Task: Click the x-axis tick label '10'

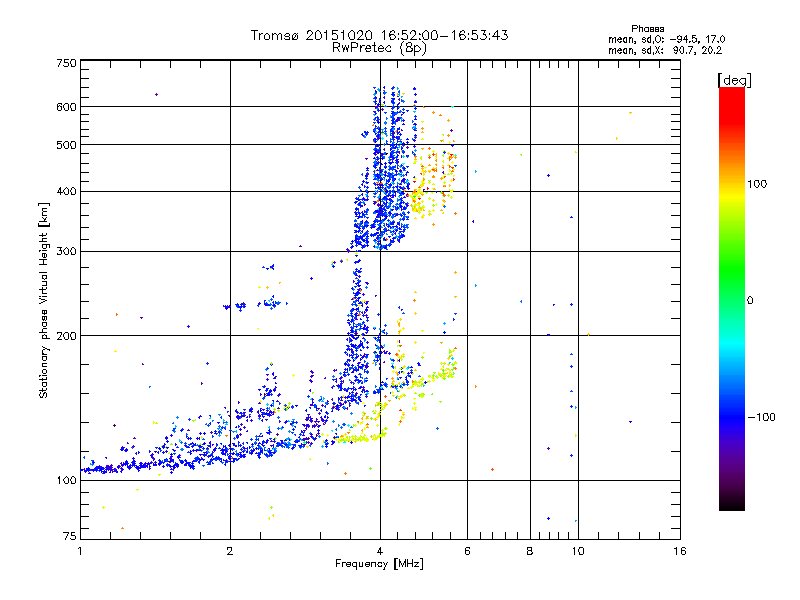Action: (578, 551)
